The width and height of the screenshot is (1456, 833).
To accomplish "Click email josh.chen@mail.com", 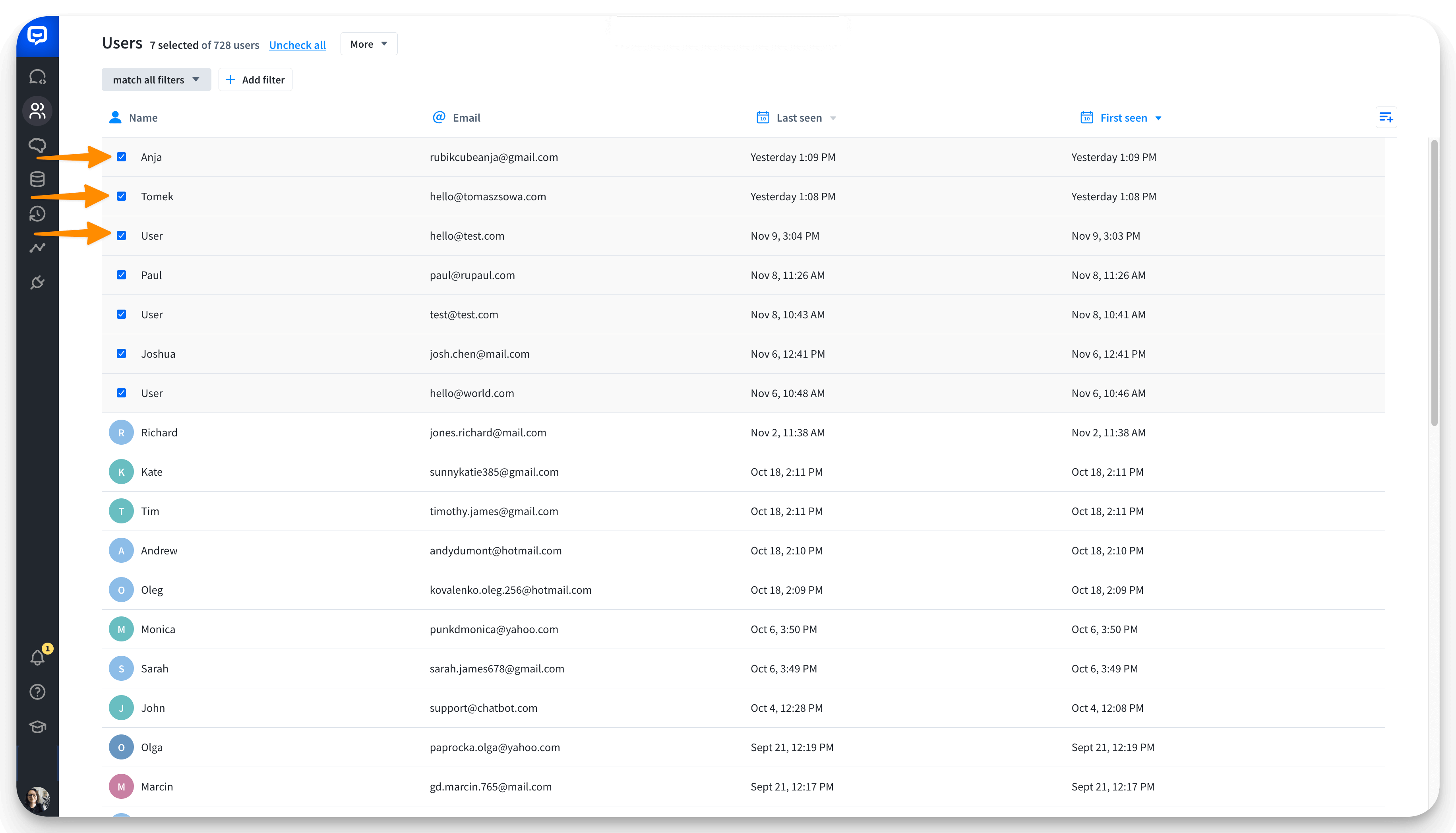I will (x=480, y=354).
